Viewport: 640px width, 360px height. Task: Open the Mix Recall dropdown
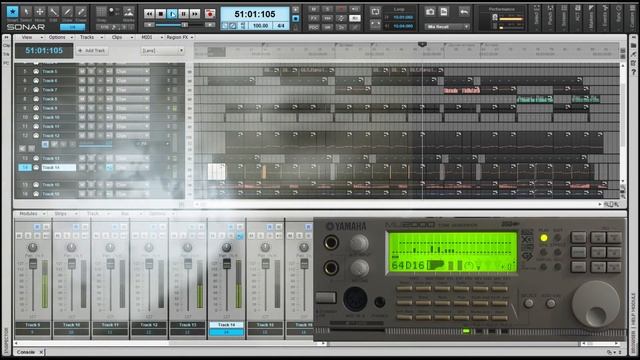(447, 27)
